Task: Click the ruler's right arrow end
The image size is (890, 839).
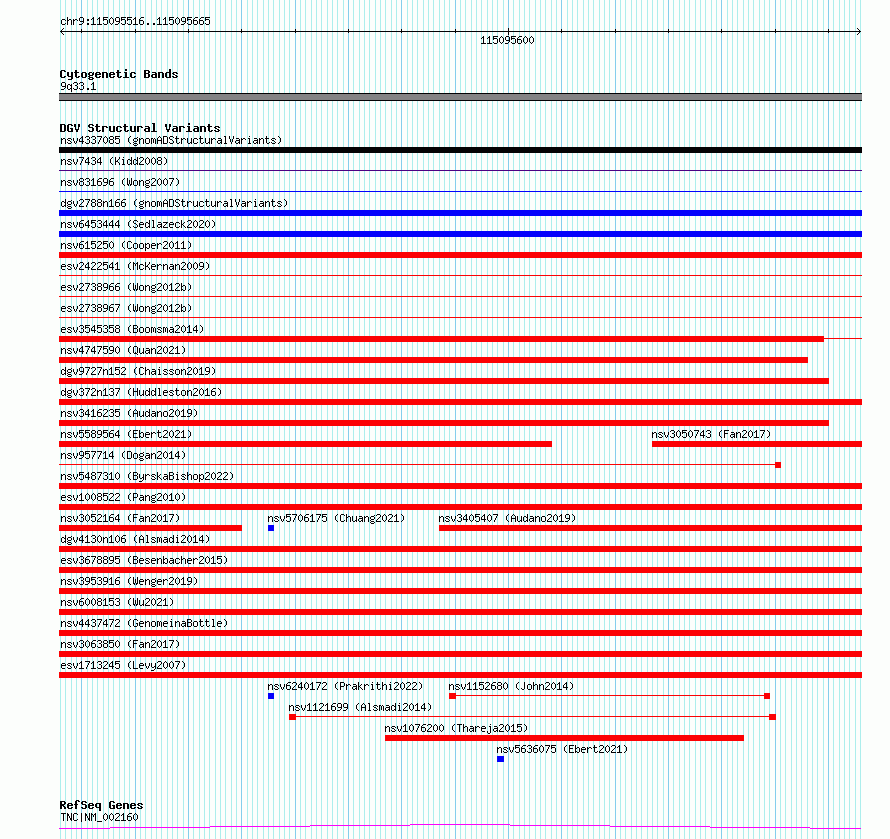Action: (x=859, y=32)
